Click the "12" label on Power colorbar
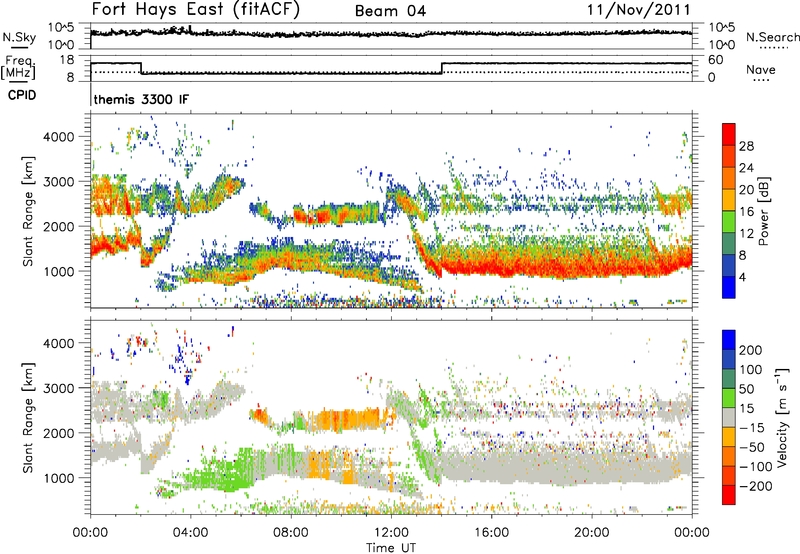Viewport: 800px width, 554px height. (x=746, y=234)
